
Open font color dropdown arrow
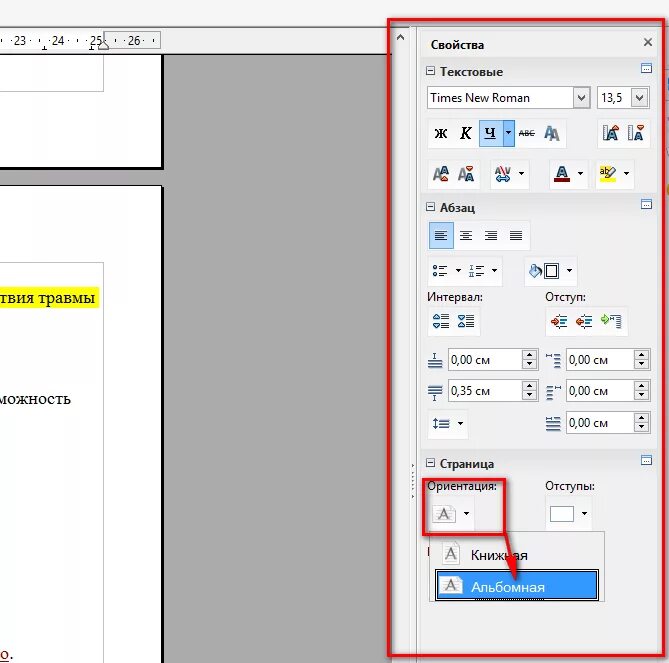tap(580, 174)
